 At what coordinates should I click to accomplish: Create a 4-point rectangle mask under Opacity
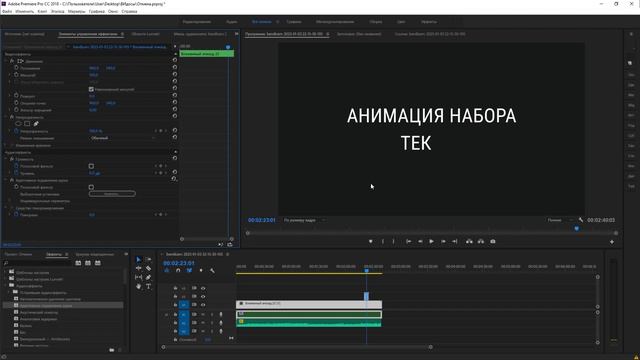point(27,124)
